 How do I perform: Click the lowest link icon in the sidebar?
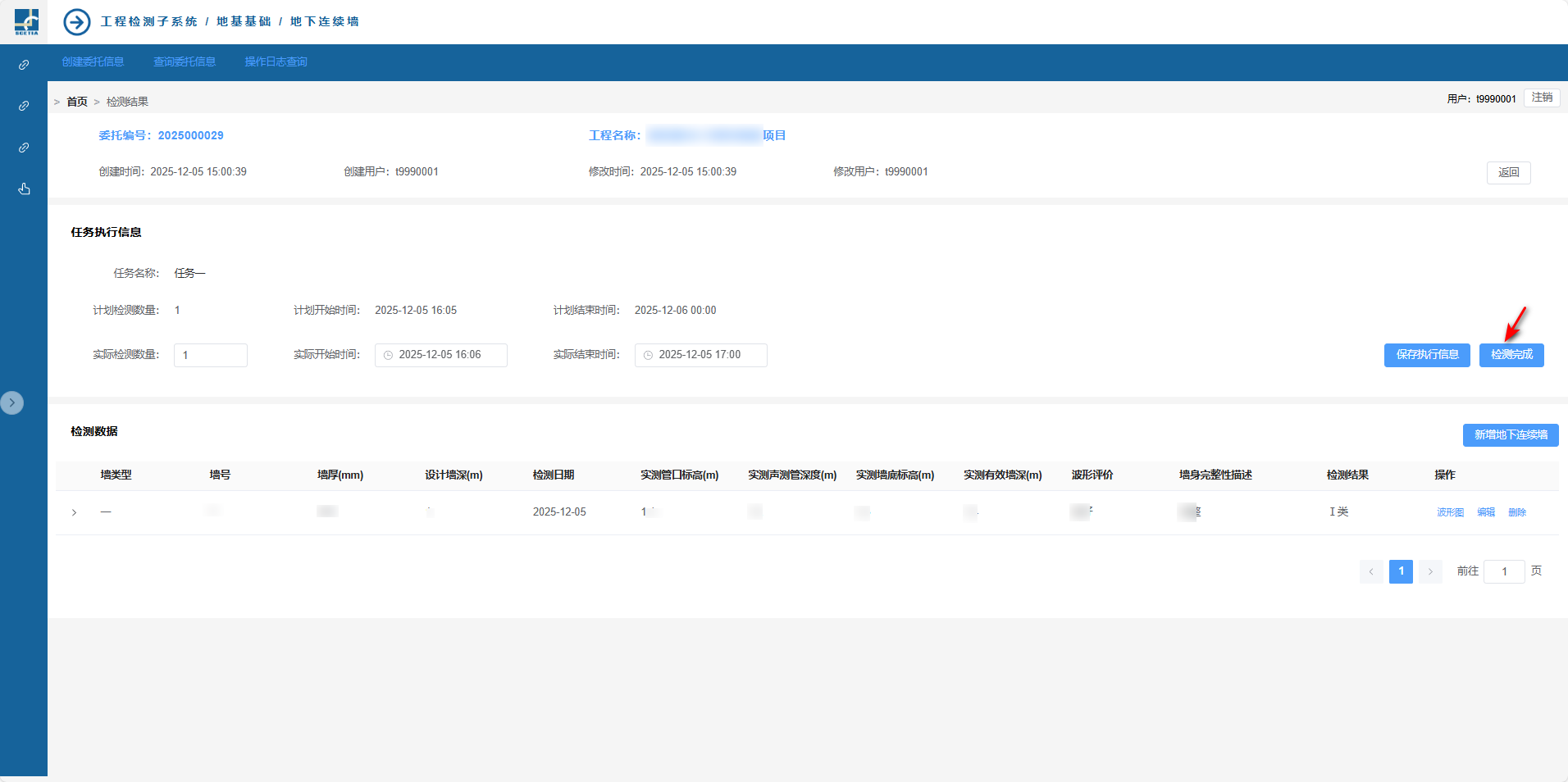(x=24, y=148)
